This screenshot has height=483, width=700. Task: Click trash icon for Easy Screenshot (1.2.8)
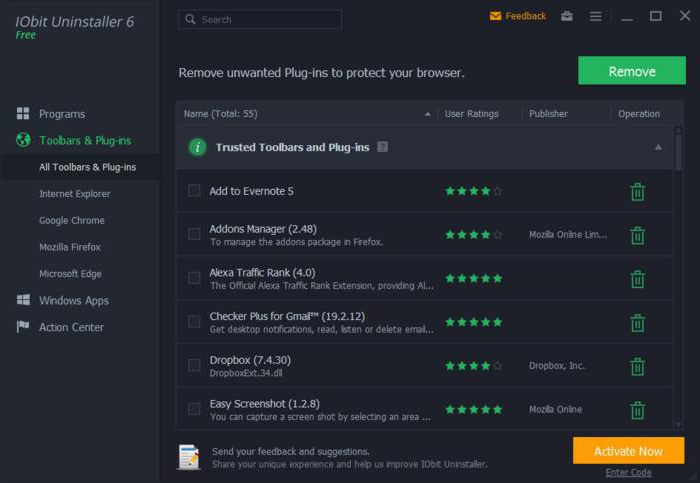(638, 410)
